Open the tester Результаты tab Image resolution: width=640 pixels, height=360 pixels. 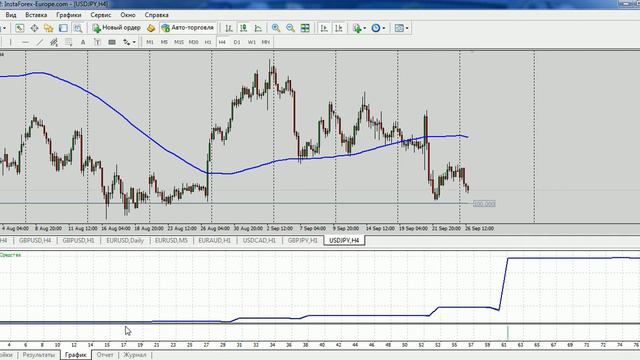point(39,355)
